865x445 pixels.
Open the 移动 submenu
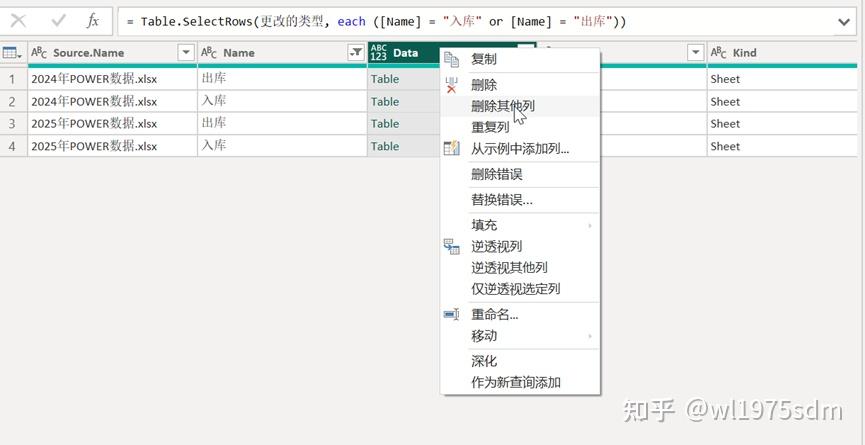(520, 335)
